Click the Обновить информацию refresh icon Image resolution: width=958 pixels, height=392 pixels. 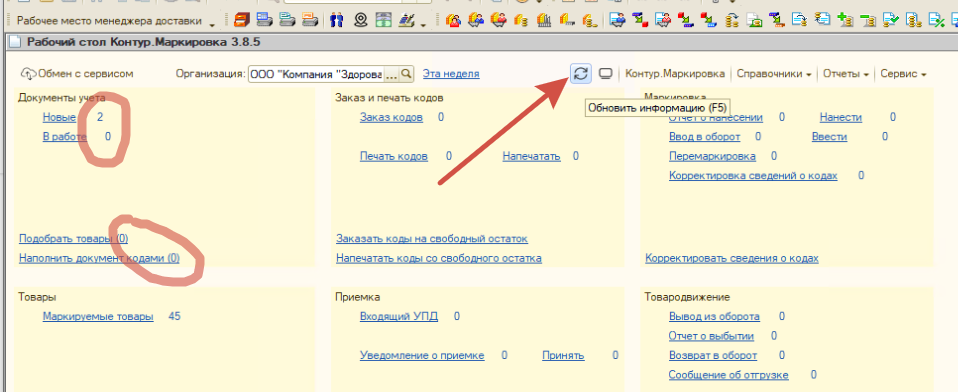coord(581,74)
